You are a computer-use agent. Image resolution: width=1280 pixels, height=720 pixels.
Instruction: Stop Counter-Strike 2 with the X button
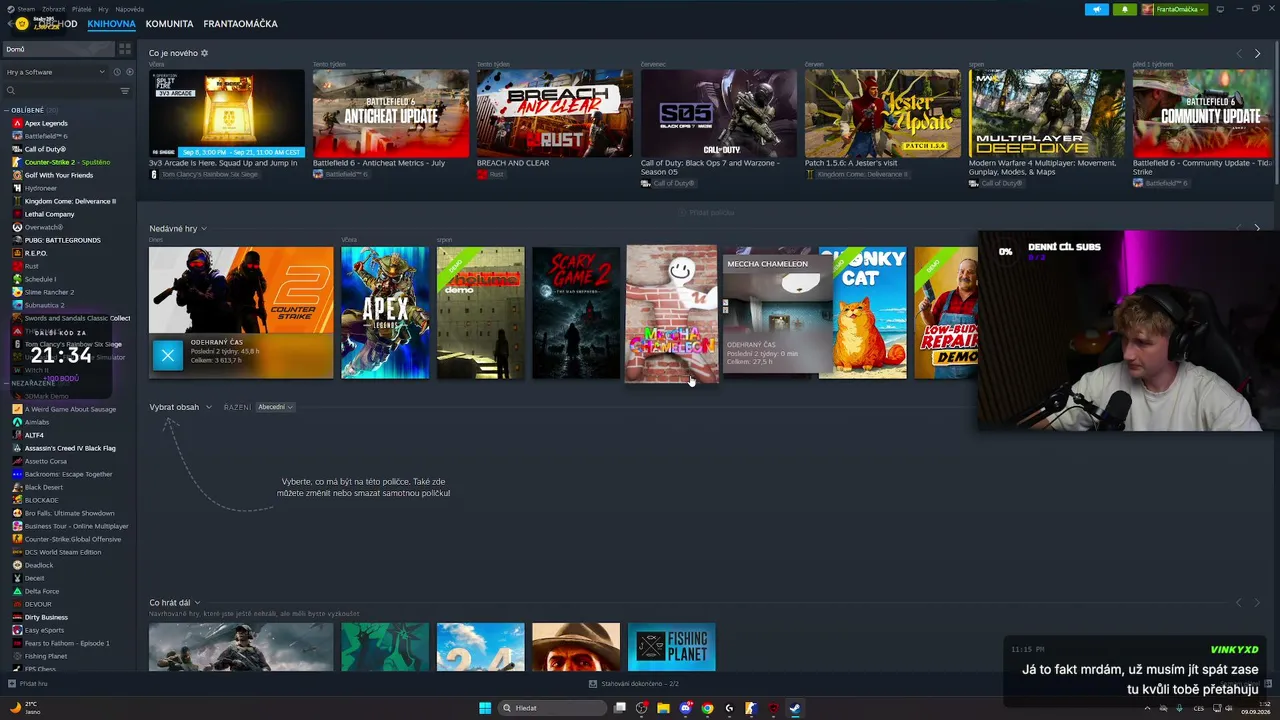pyautogui.click(x=168, y=355)
